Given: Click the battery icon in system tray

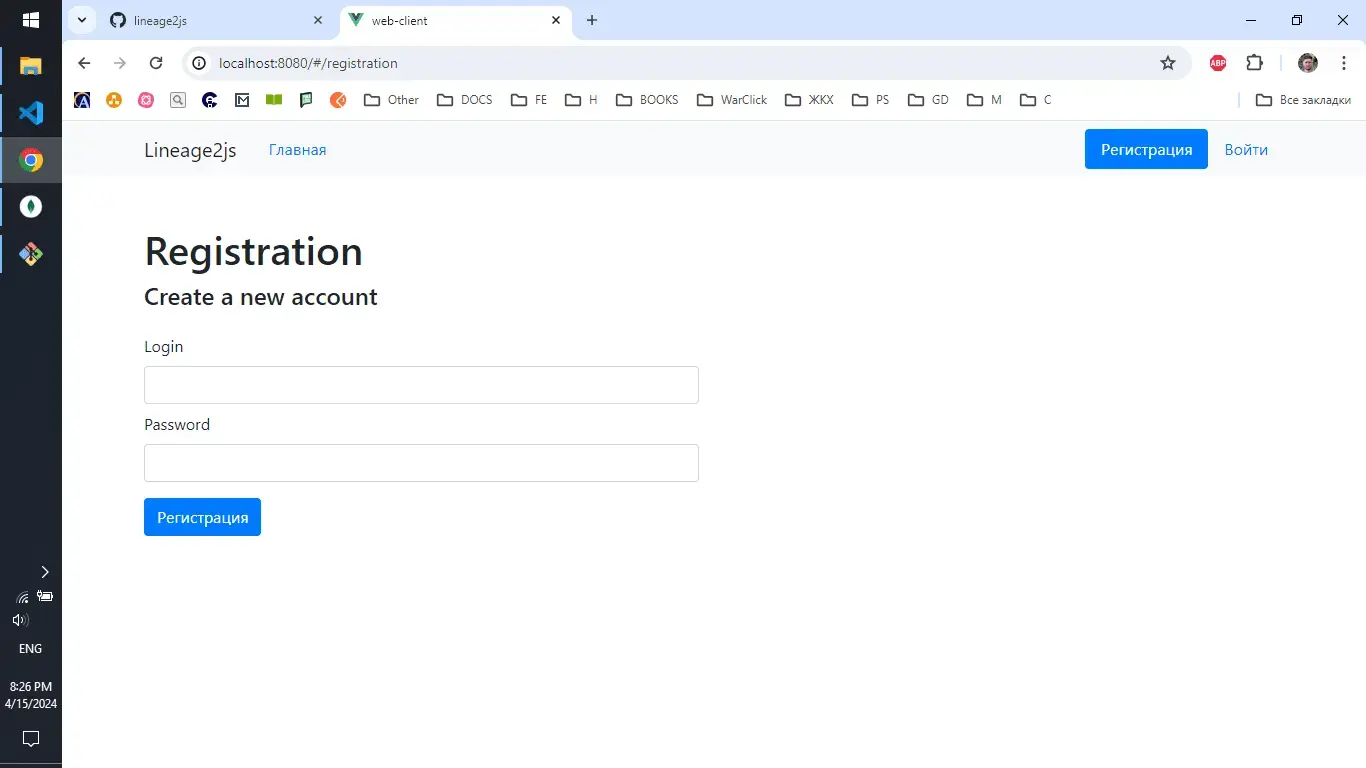Looking at the screenshot, I should click(x=45, y=596).
